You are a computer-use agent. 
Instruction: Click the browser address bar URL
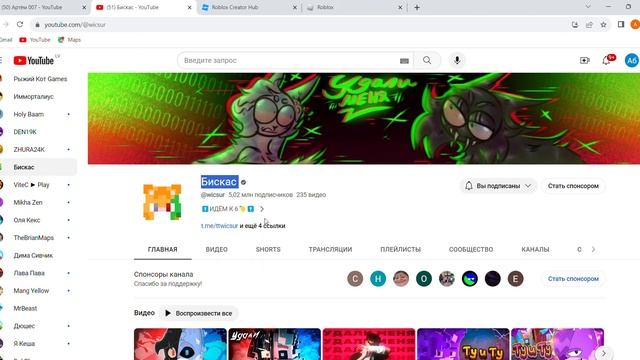coord(75,24)
